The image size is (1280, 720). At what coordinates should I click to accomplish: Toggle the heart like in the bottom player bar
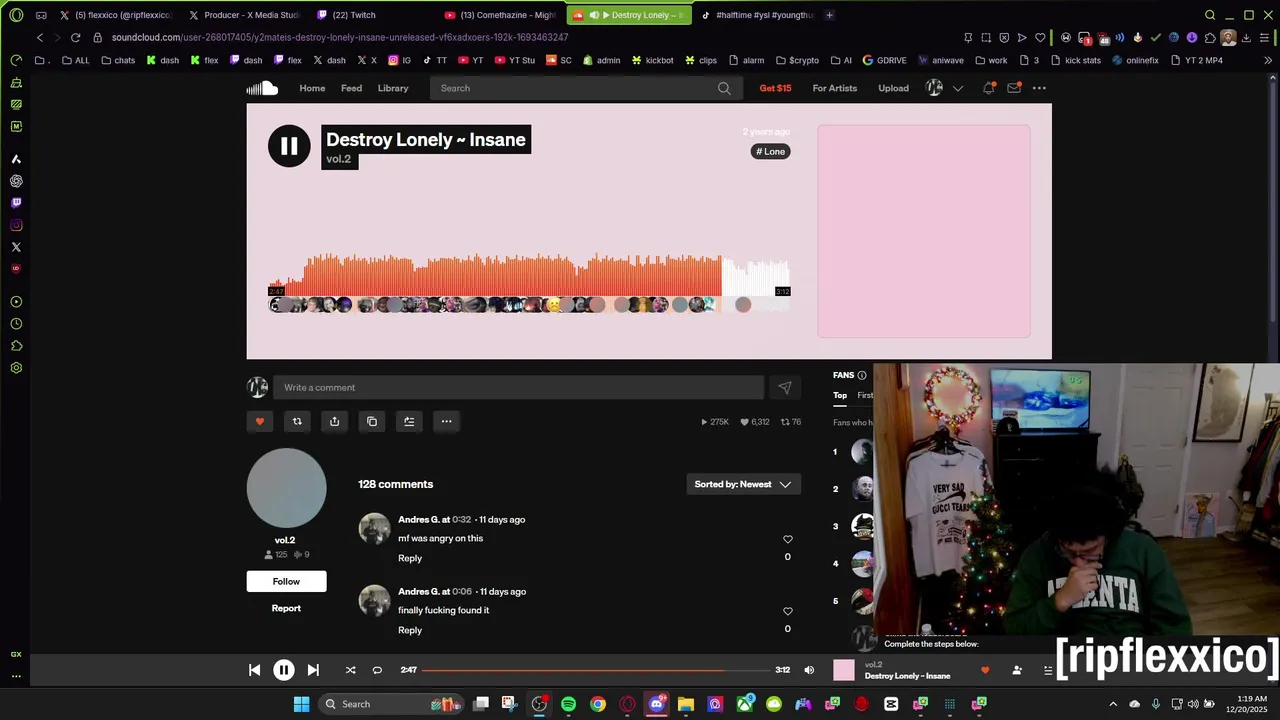tap(985, 670)
